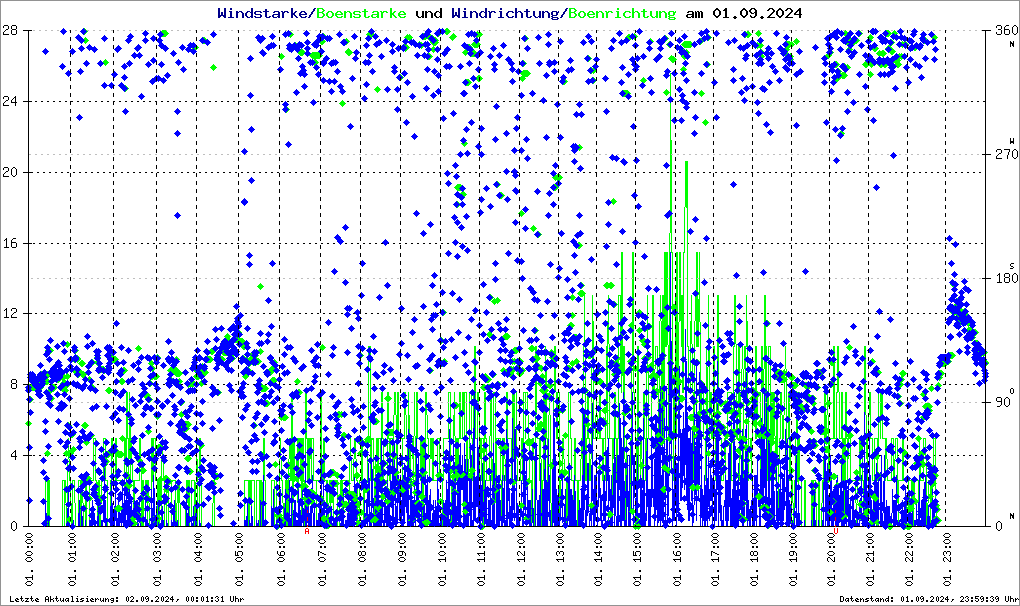Click the '01. 23:00' time label
The height and width of the screenshot is (606, 1020).
[948, 559]
